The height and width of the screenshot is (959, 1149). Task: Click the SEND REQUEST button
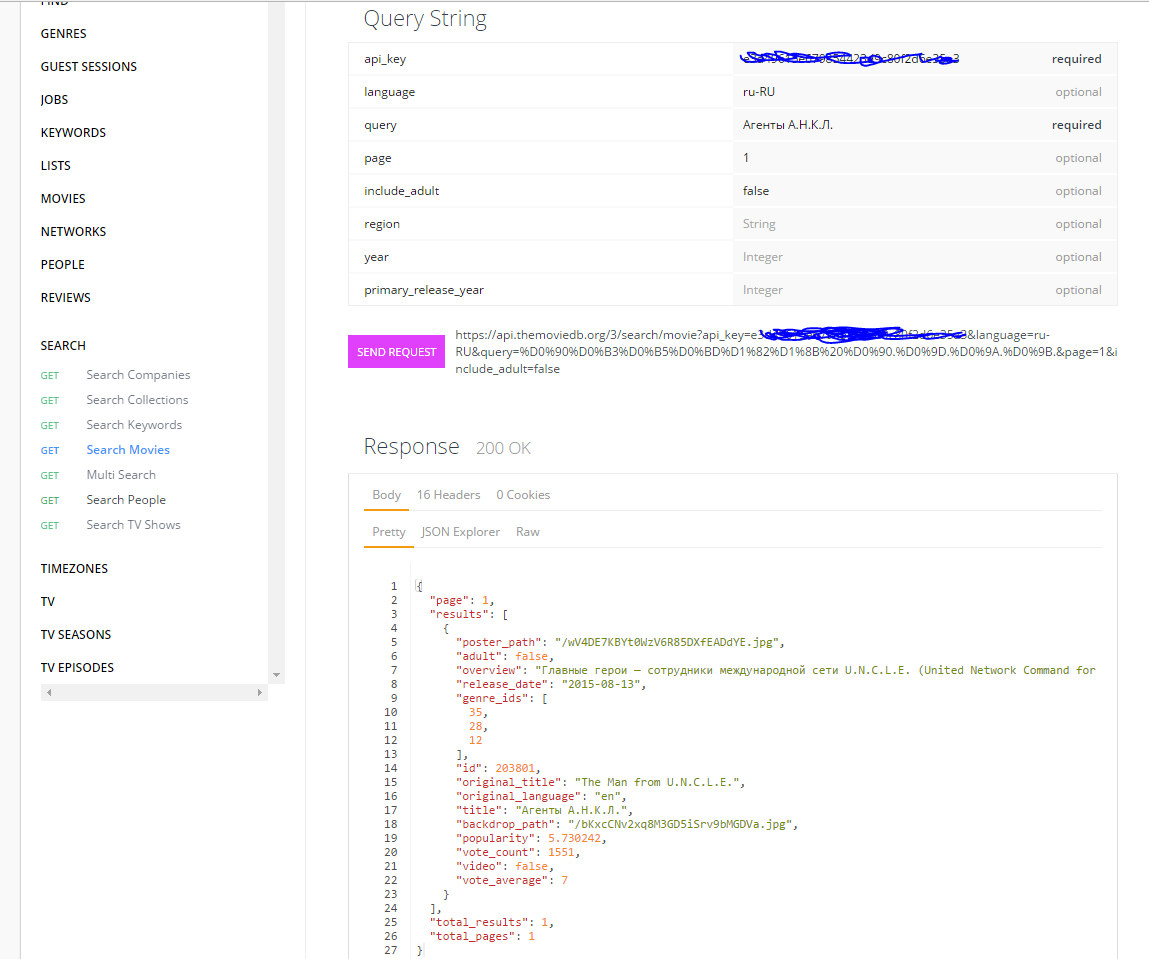coord(396,352)
